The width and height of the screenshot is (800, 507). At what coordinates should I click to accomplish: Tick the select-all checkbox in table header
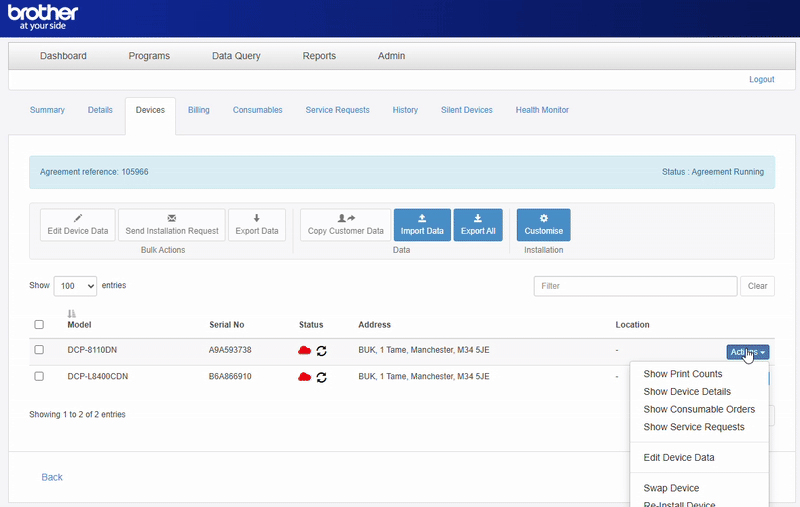pos(39,325)
